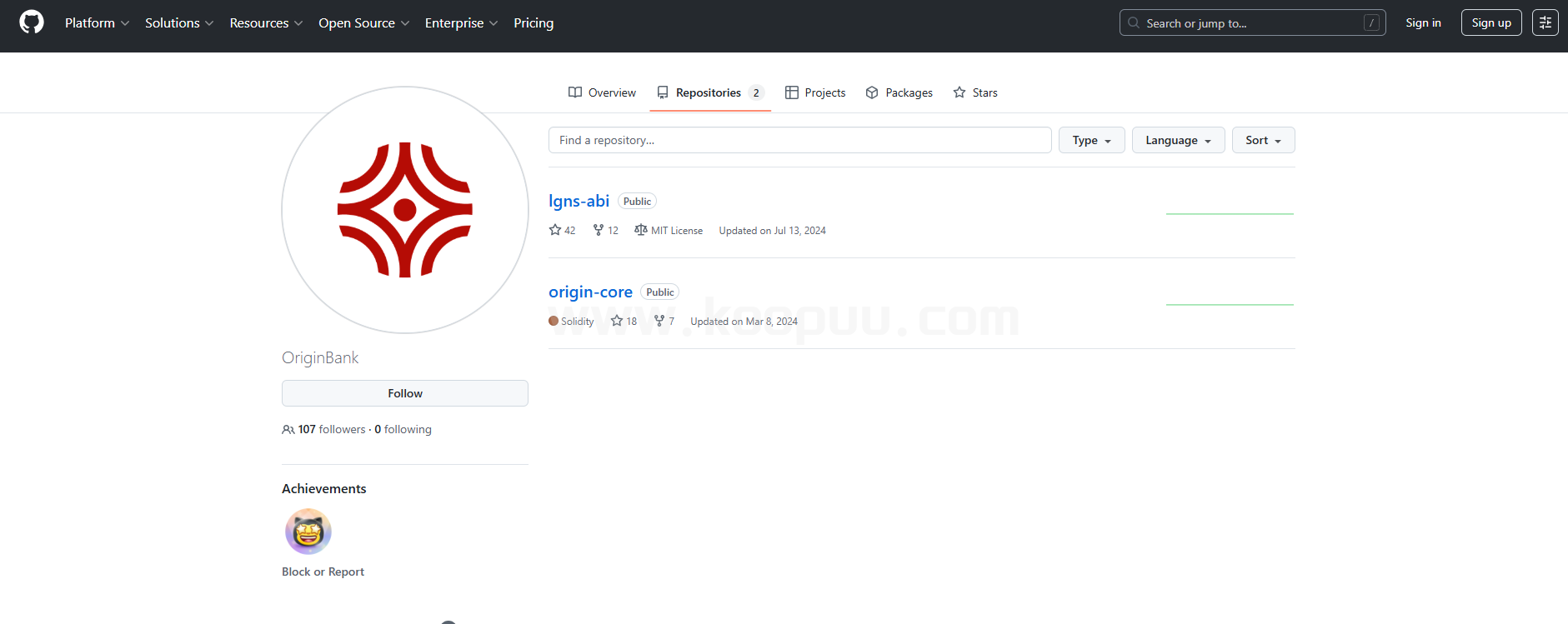Image resolution: width=1568 pixels, height=624 pixels.
Task: Click the Packages box icon
Action: click(872, 92)
